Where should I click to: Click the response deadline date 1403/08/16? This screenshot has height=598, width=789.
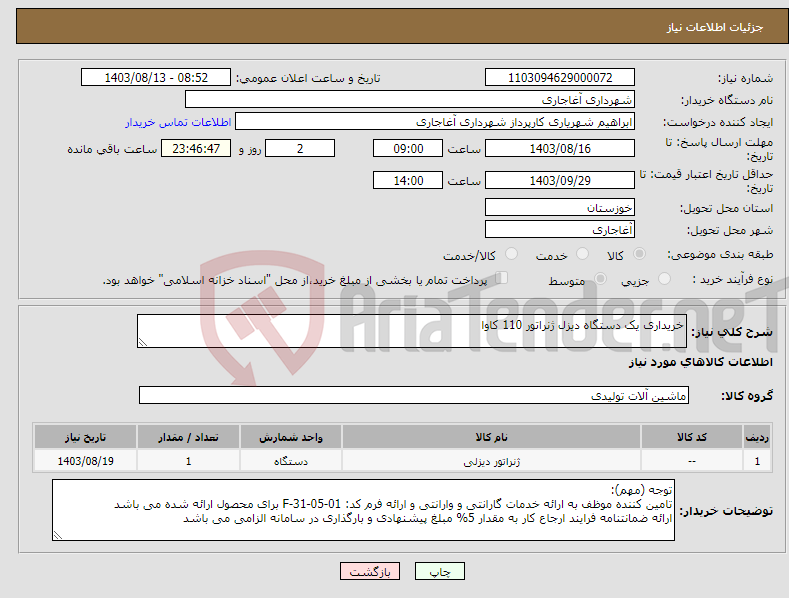[560, 148]
